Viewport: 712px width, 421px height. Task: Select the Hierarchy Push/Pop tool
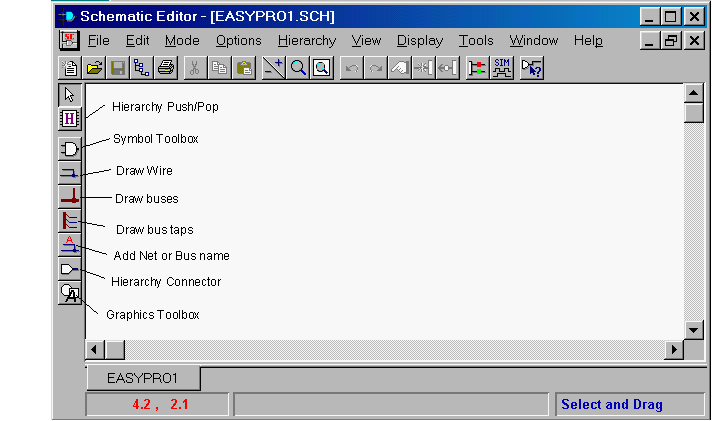coord(69,118)
